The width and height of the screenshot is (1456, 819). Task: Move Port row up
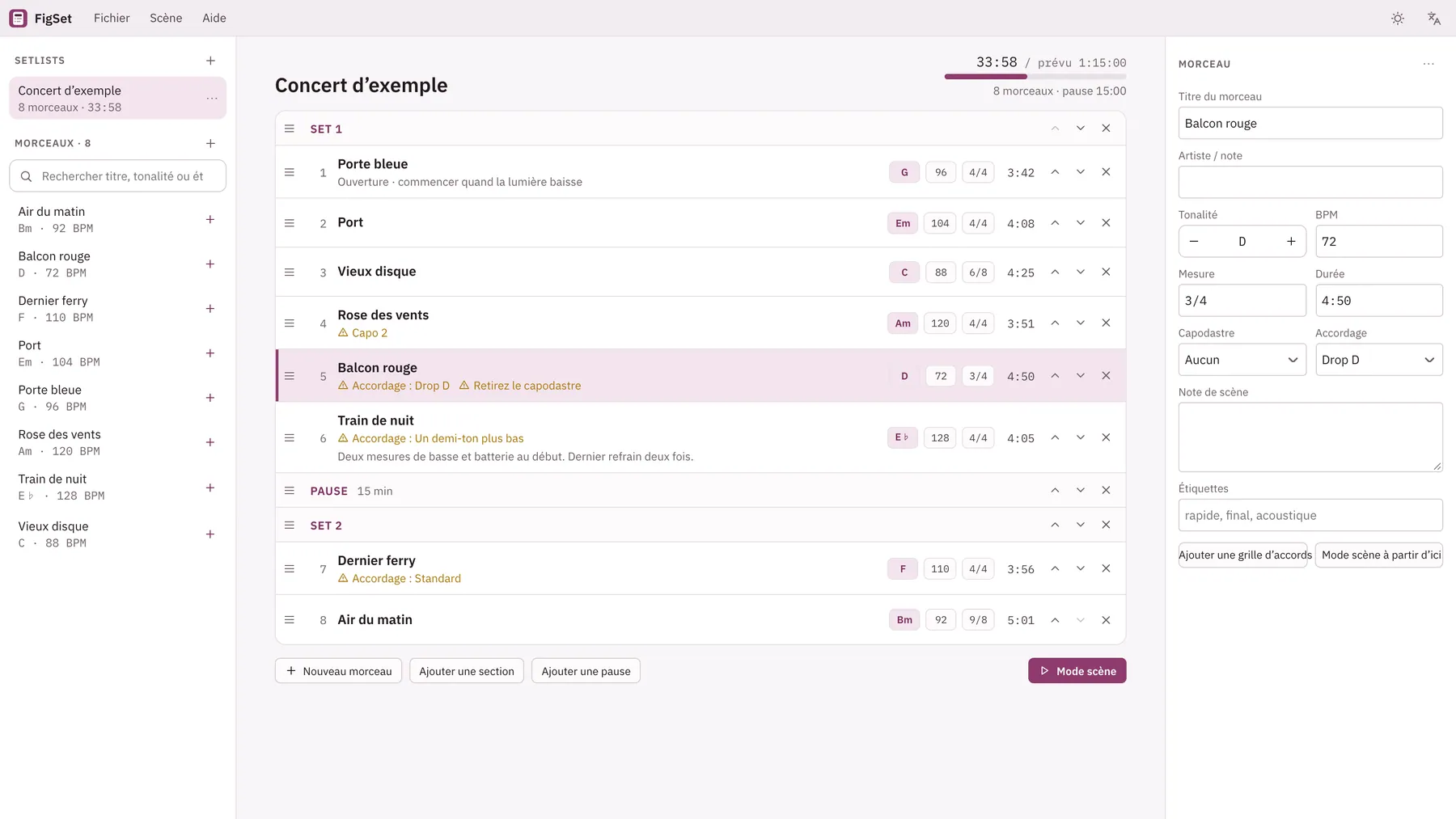1055,223
